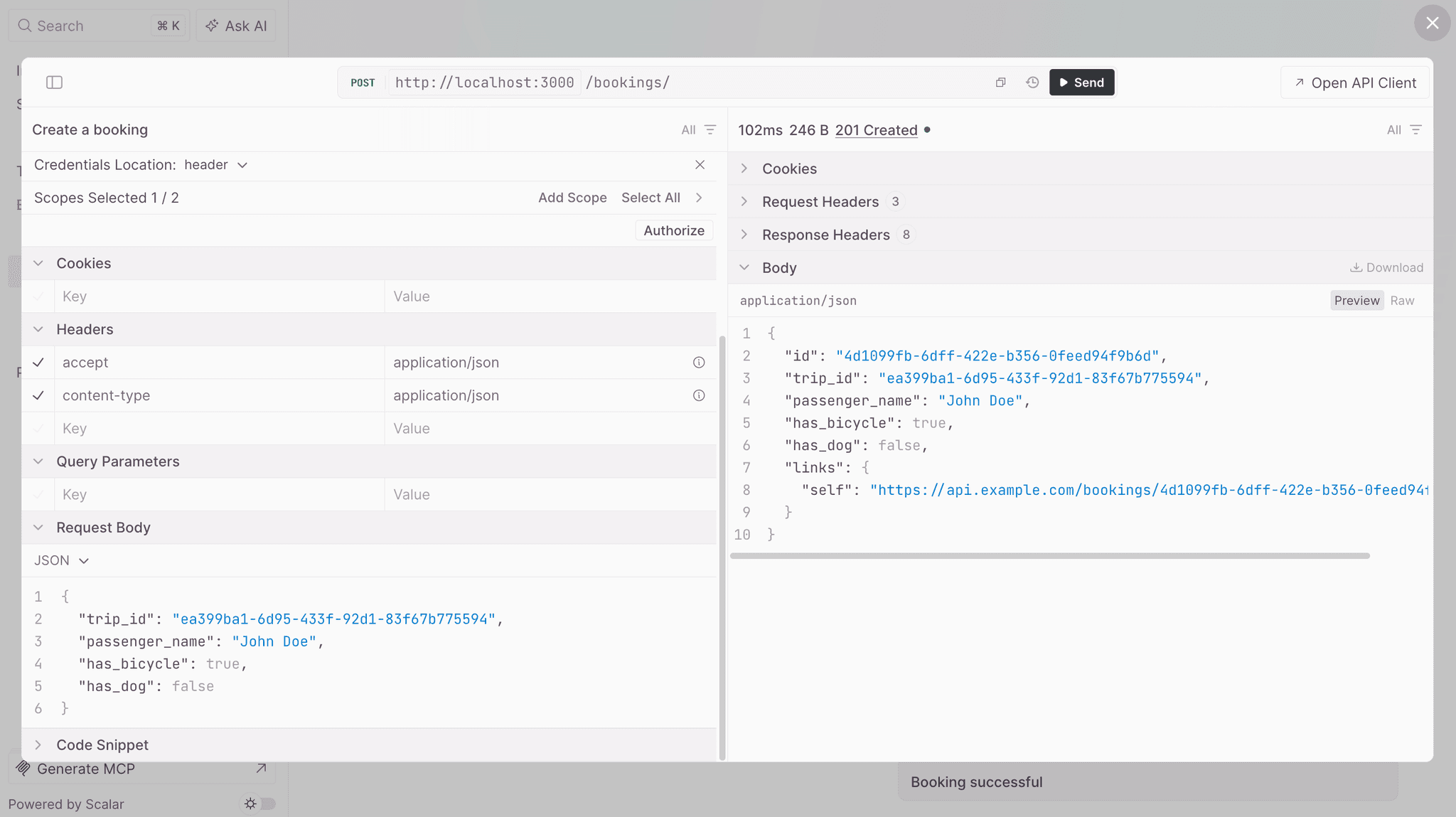This screenshot has height=817, width=1456.
Task: Open the JSON body type dropdown
Action: [x=62, y=560]
